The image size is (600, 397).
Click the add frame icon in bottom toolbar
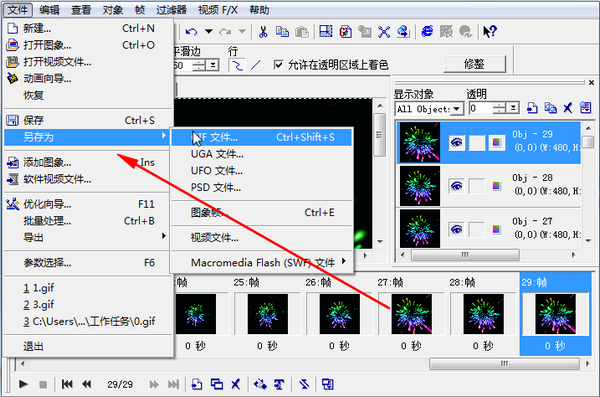(197, 384)
